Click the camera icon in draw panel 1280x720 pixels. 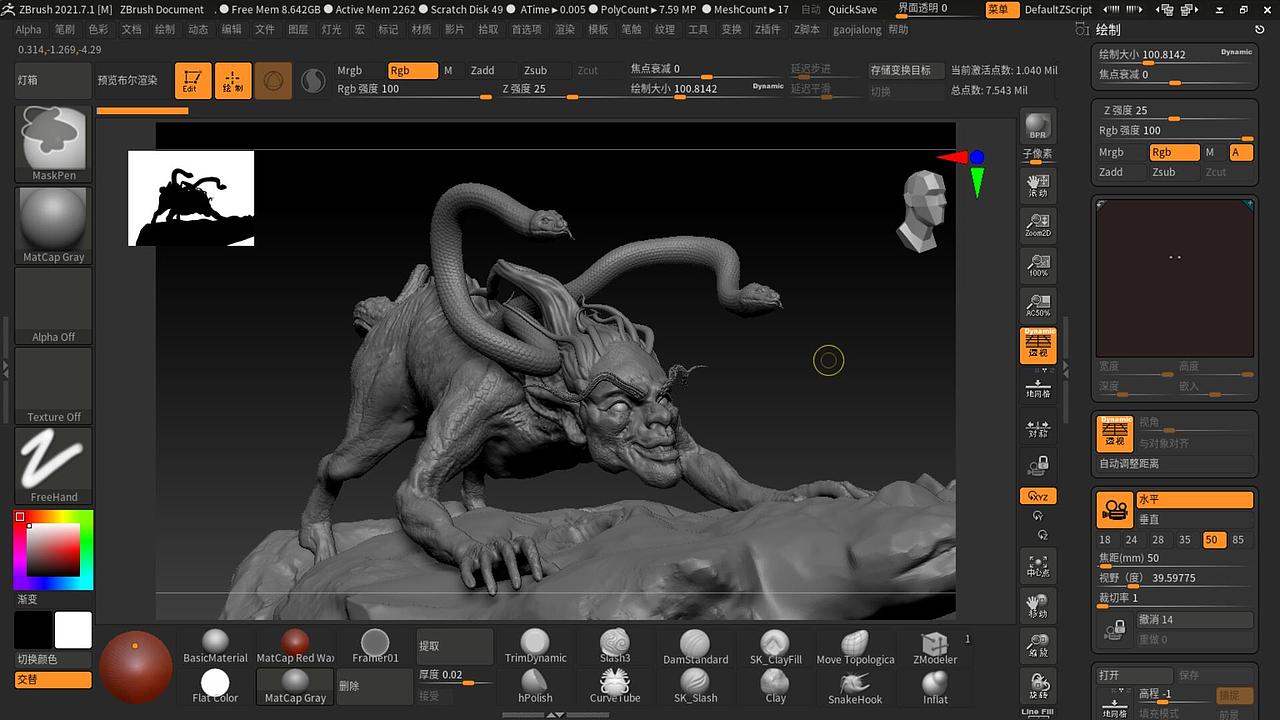tap(1114, 510)
